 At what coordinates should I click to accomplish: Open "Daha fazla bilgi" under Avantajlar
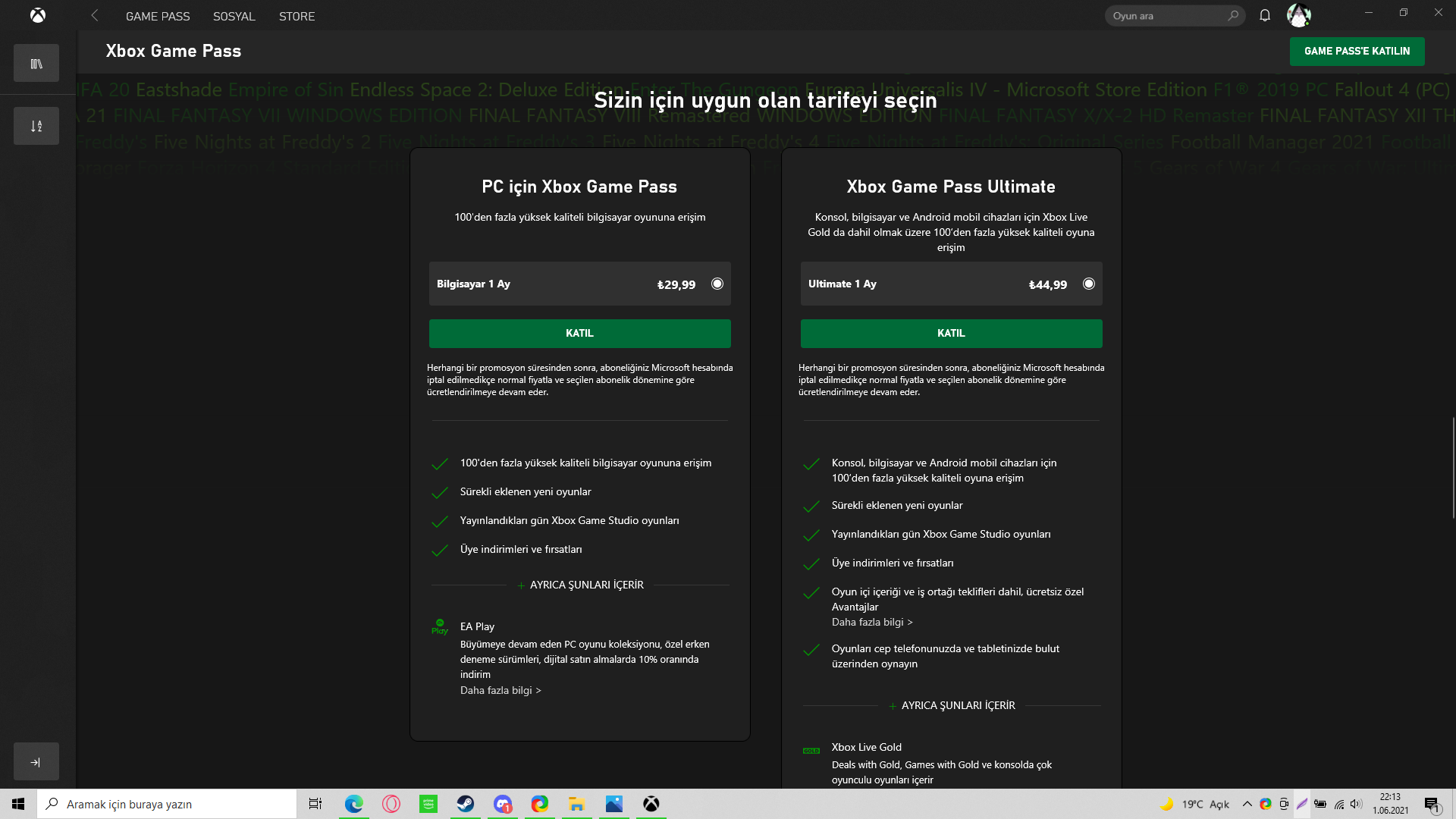pyautogui.click(x=872, y=622)
